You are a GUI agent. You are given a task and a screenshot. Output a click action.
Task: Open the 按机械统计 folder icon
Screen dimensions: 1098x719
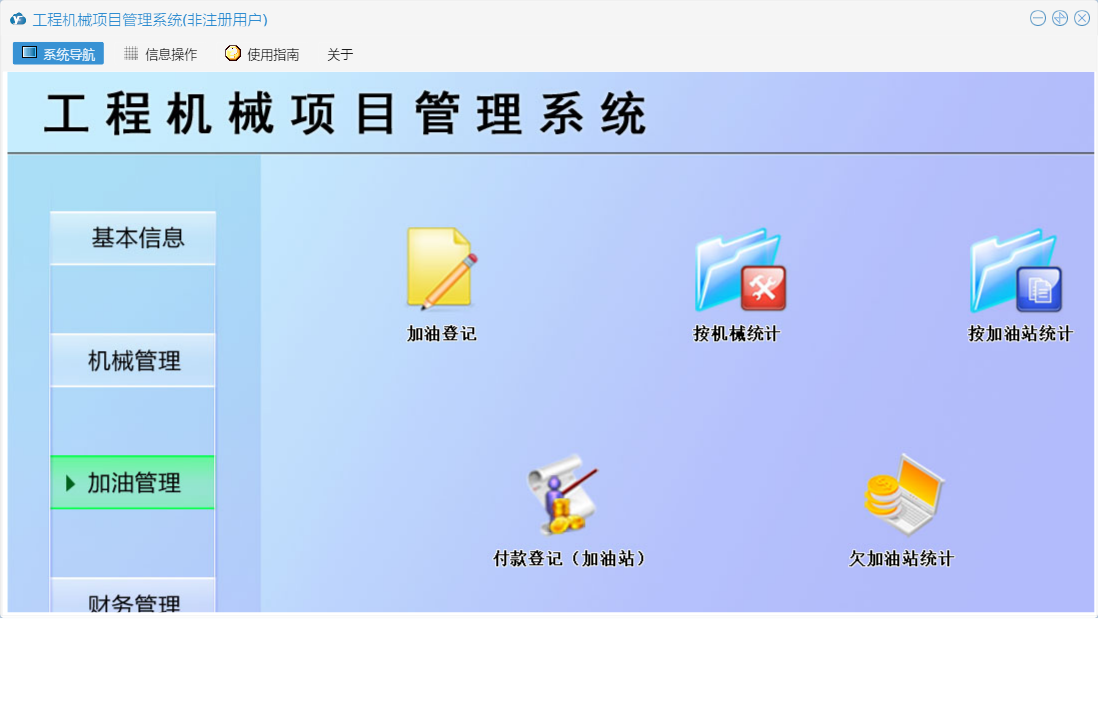(x=739, y=270)
